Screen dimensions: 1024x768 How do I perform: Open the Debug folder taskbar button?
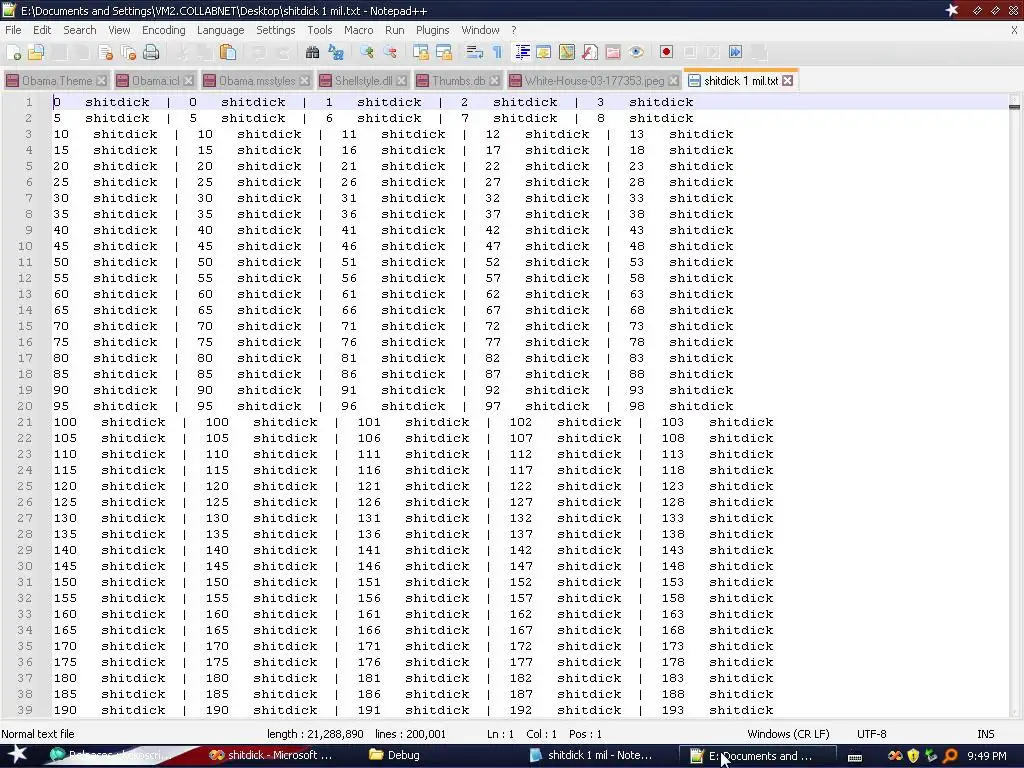click(x=394, y=755)
